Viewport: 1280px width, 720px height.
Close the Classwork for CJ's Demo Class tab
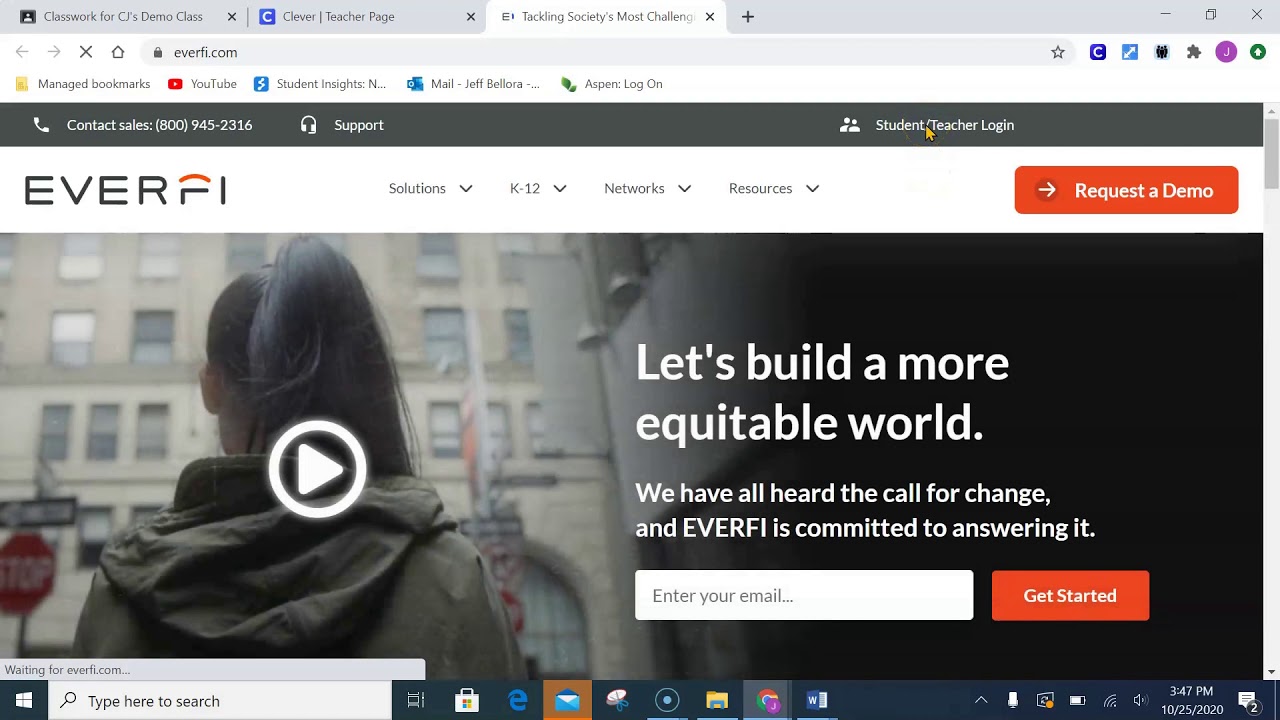point(232,16)
